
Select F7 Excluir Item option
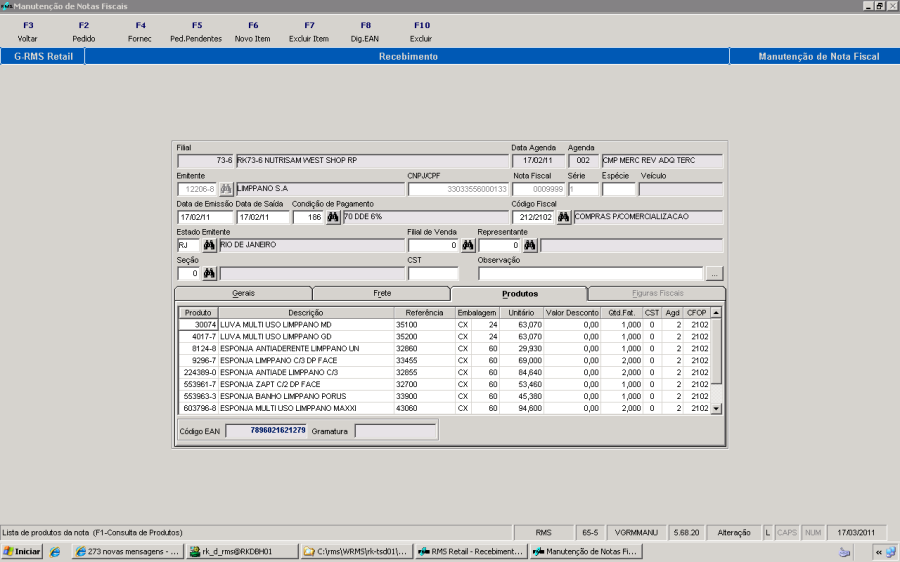pos(309,31)
